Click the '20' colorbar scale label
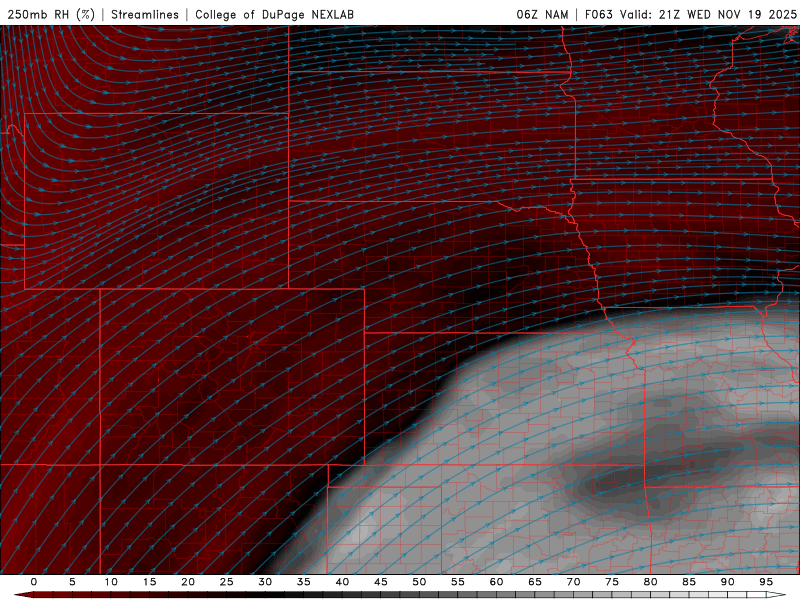Screen dimensions: 800x600 pyautogui.click(x=188, y=582)
